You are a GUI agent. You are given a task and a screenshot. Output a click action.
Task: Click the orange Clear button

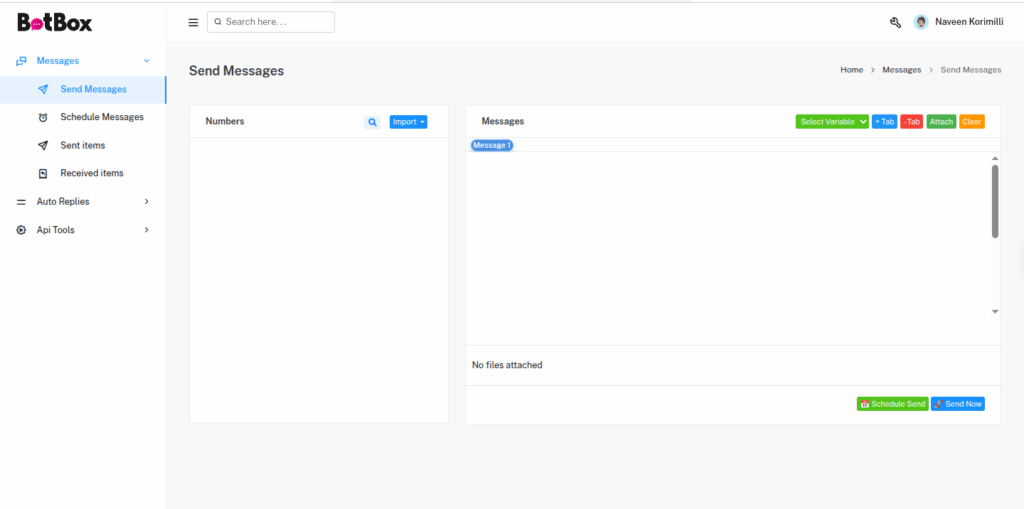point(971,122)
